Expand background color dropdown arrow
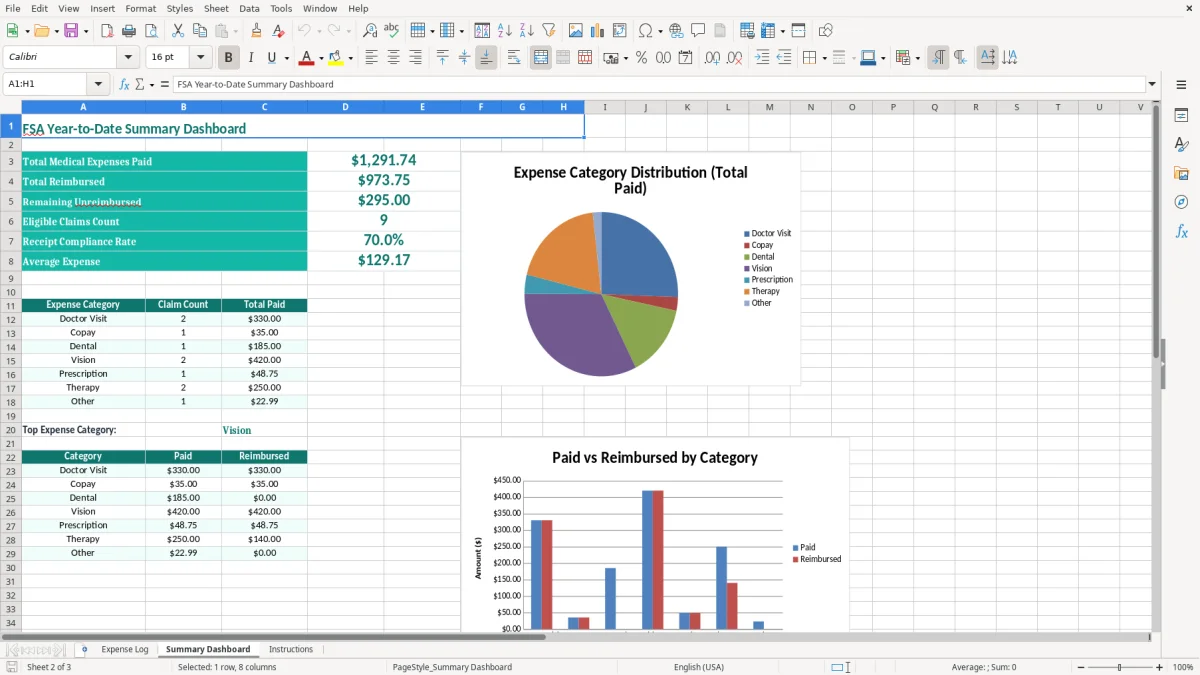1200x675 pixels. click(350, 58)
